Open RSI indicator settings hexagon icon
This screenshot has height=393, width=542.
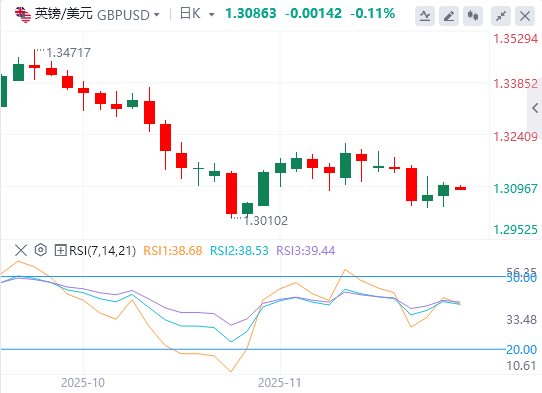(x=41, y=250)
